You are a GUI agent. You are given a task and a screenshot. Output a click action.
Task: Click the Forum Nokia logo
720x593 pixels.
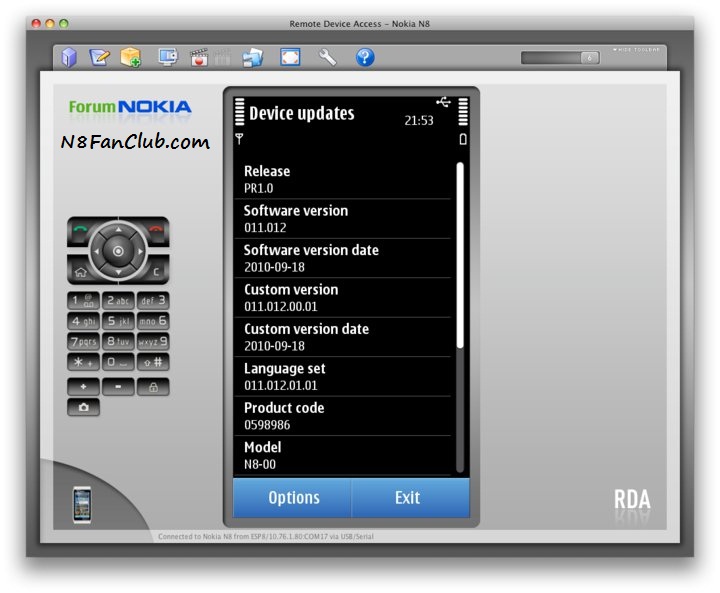click(130, 107)
